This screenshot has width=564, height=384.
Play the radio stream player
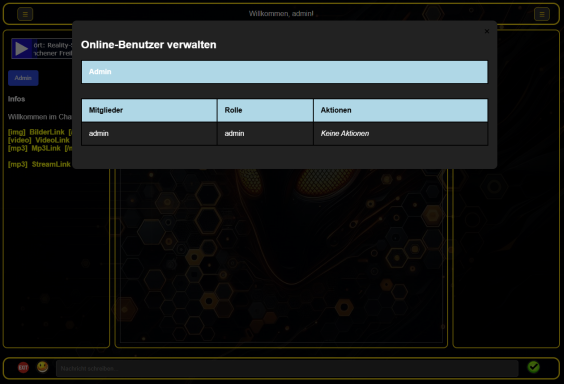click(22, 49)
